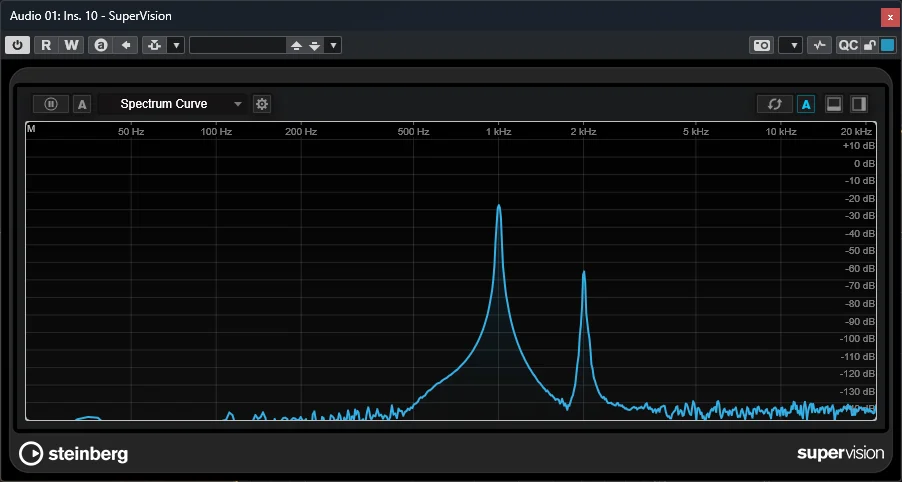902x482 pixels.
Task: Click the 200 Hz frequency label
Action: click(301, 132)
